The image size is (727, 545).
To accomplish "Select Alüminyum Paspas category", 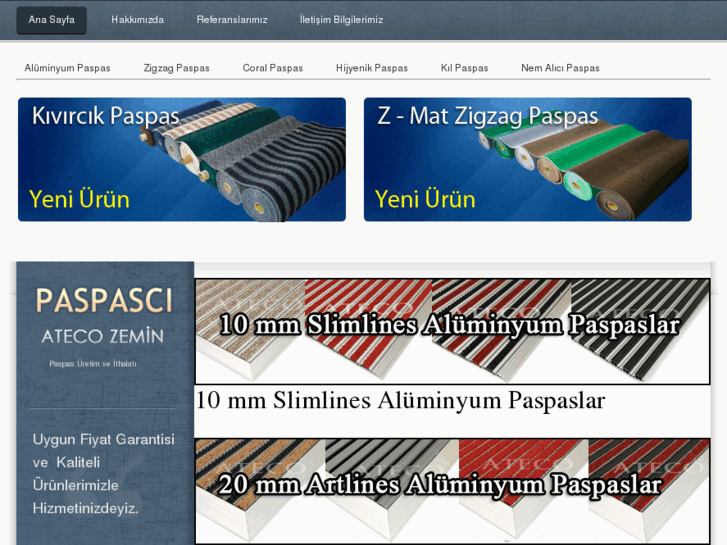I will click(x=67, y=68).
